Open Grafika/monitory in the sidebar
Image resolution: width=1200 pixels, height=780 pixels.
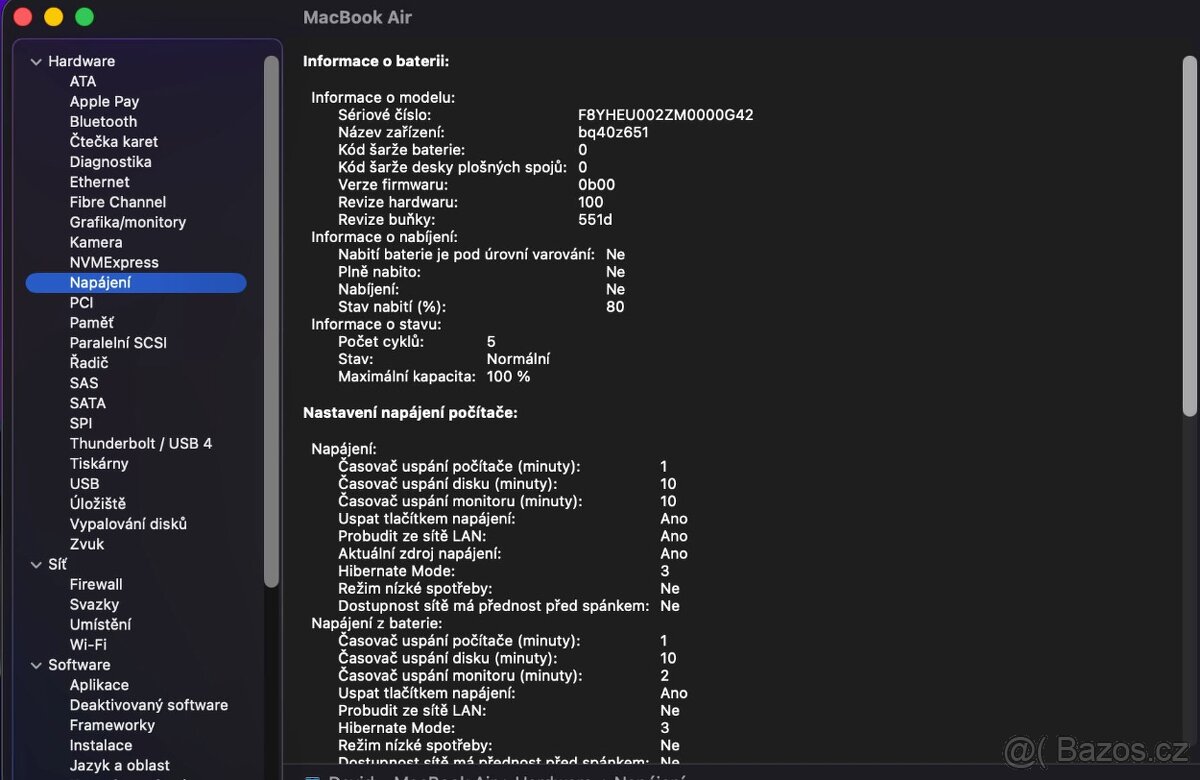click(128, 222)
